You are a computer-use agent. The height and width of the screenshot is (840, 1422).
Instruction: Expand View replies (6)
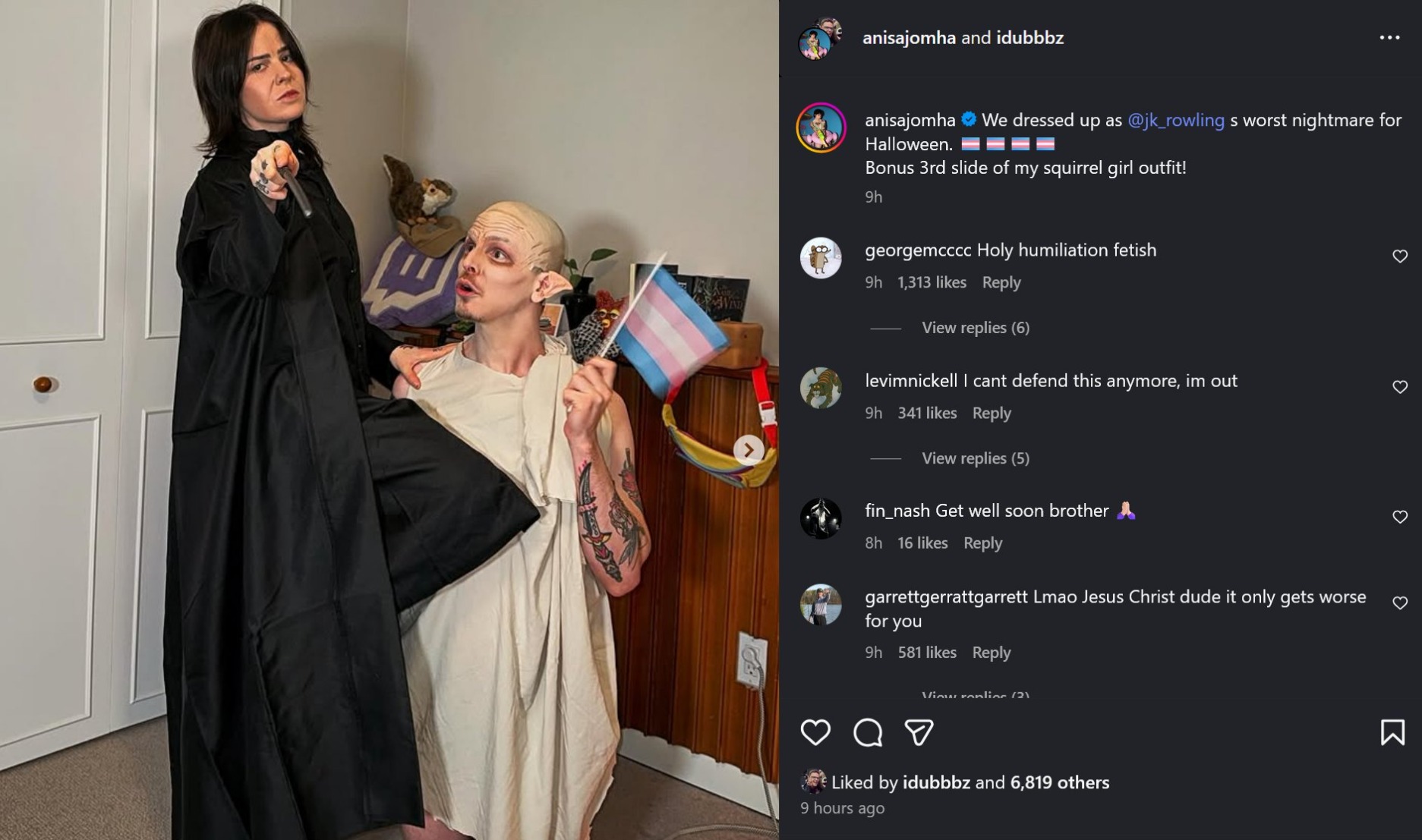(976, 328)
